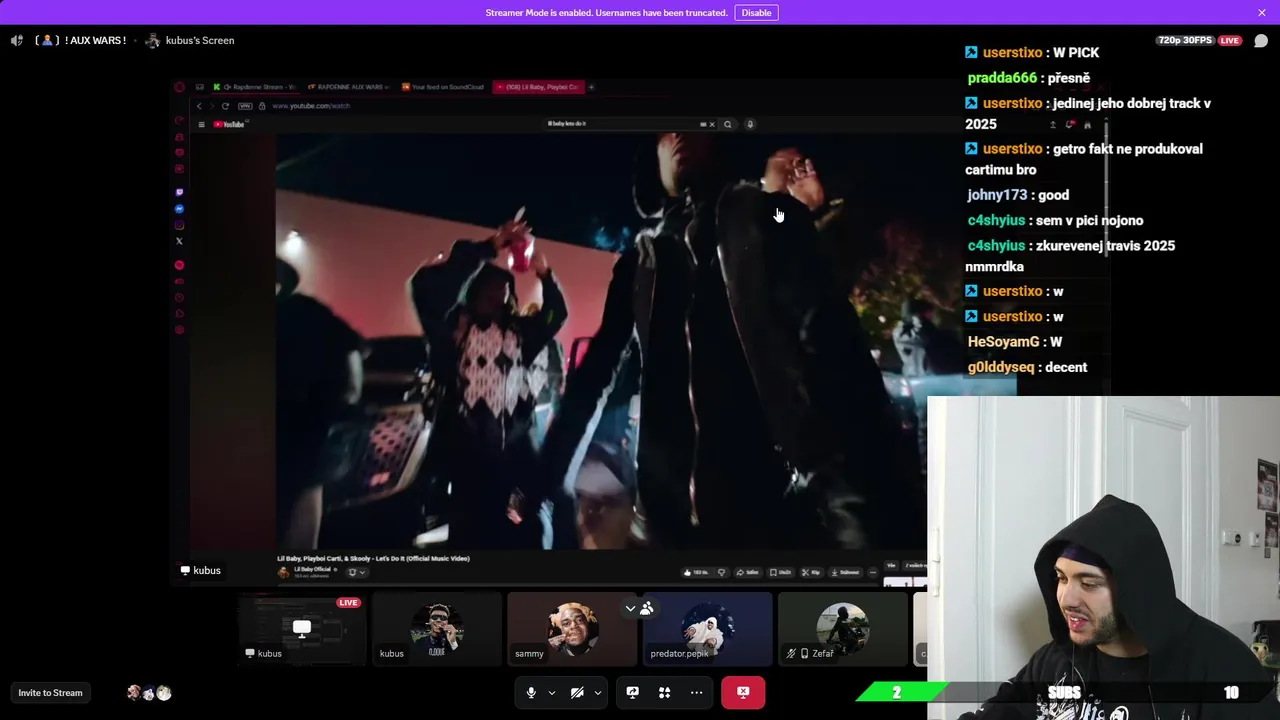Click username pradda666 in chat
The height and width of the screenshot is (720, 1280).
(x=1003, y=78)
